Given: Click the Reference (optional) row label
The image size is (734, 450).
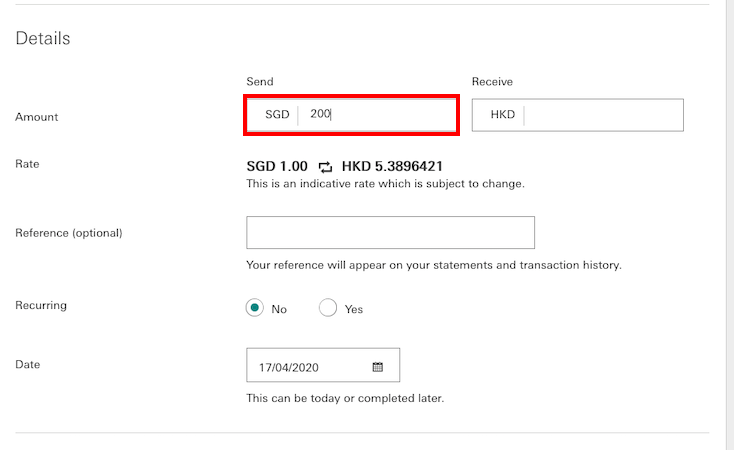Looking at the screenshot, I should (69, 233).
